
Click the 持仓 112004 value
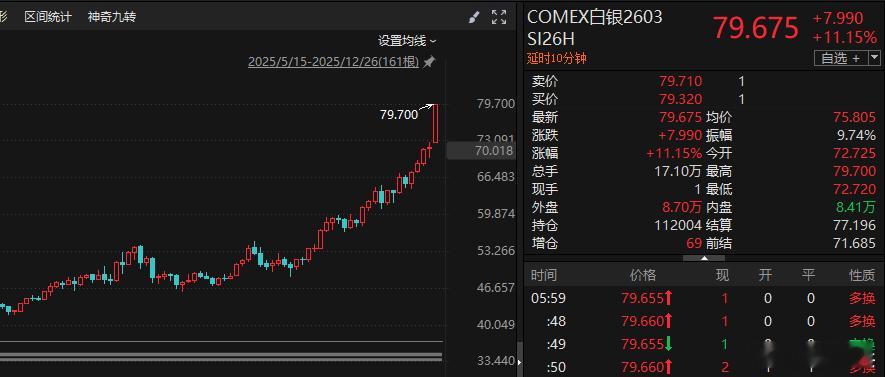[678, 225]
